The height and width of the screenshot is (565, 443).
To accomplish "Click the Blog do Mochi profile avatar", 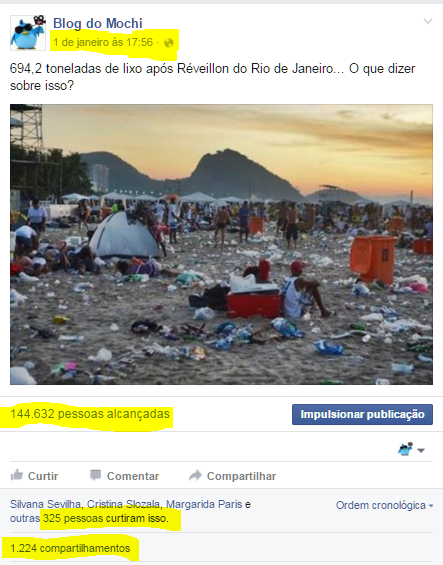I will [28, 33].
